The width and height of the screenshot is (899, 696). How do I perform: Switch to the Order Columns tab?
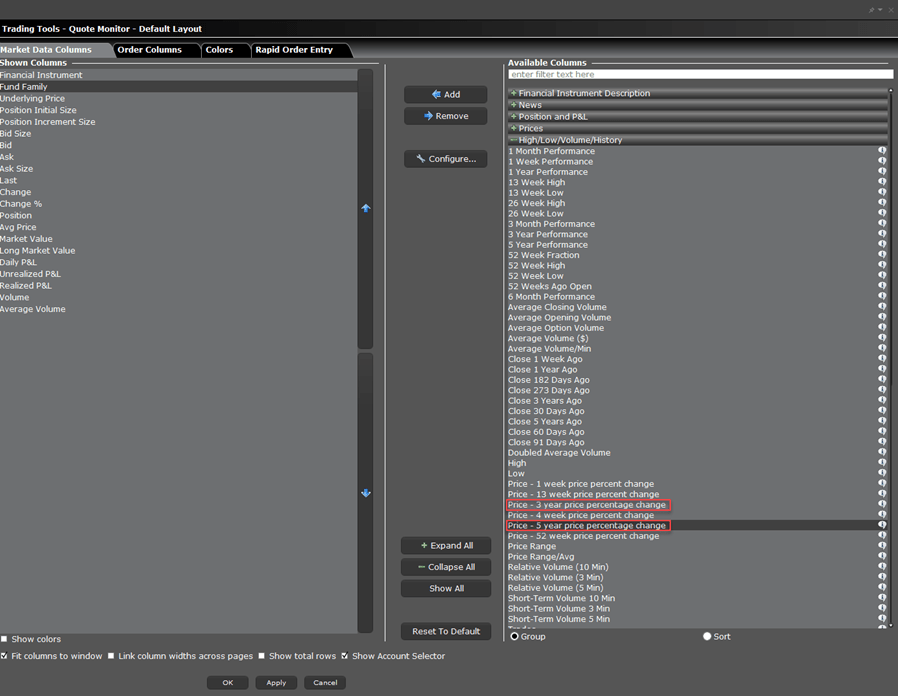149,50
